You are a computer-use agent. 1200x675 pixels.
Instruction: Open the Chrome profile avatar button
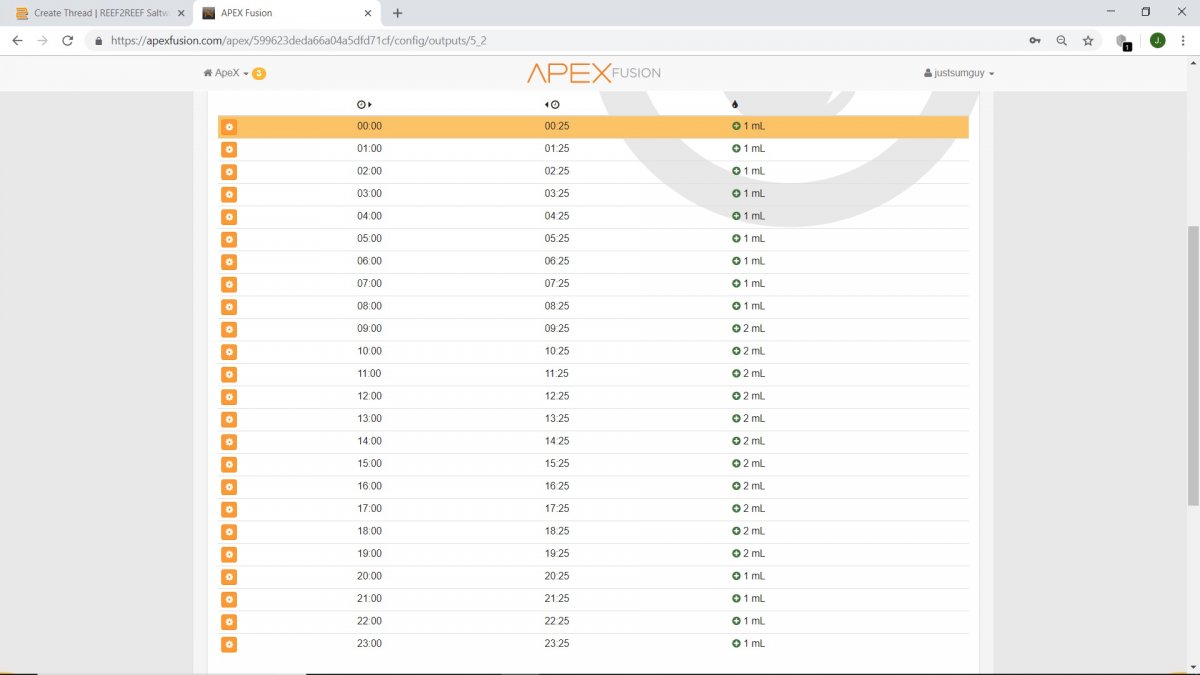(x=1157, y=41)
